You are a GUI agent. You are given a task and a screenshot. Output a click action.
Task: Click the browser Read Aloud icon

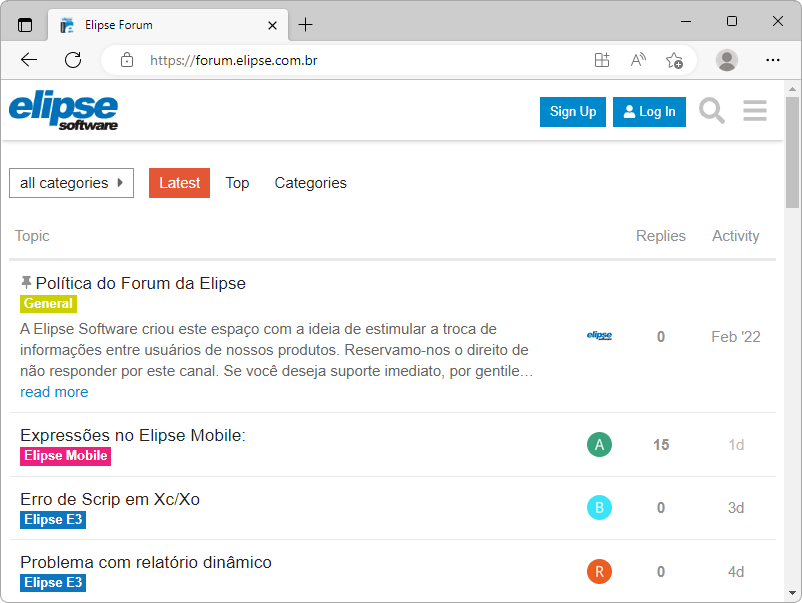[x=638, y=60]
